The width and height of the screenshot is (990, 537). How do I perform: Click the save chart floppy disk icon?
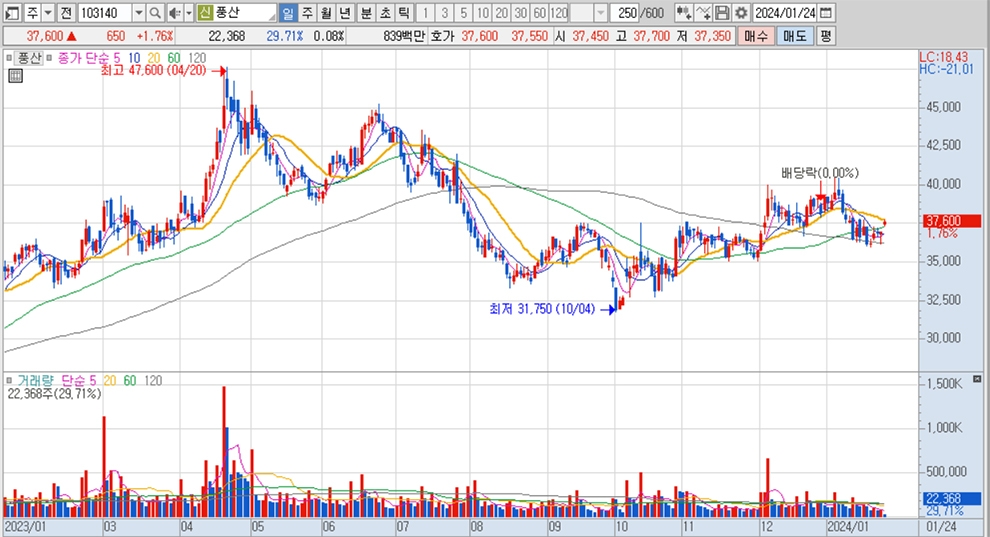click(x=722, y=13)
